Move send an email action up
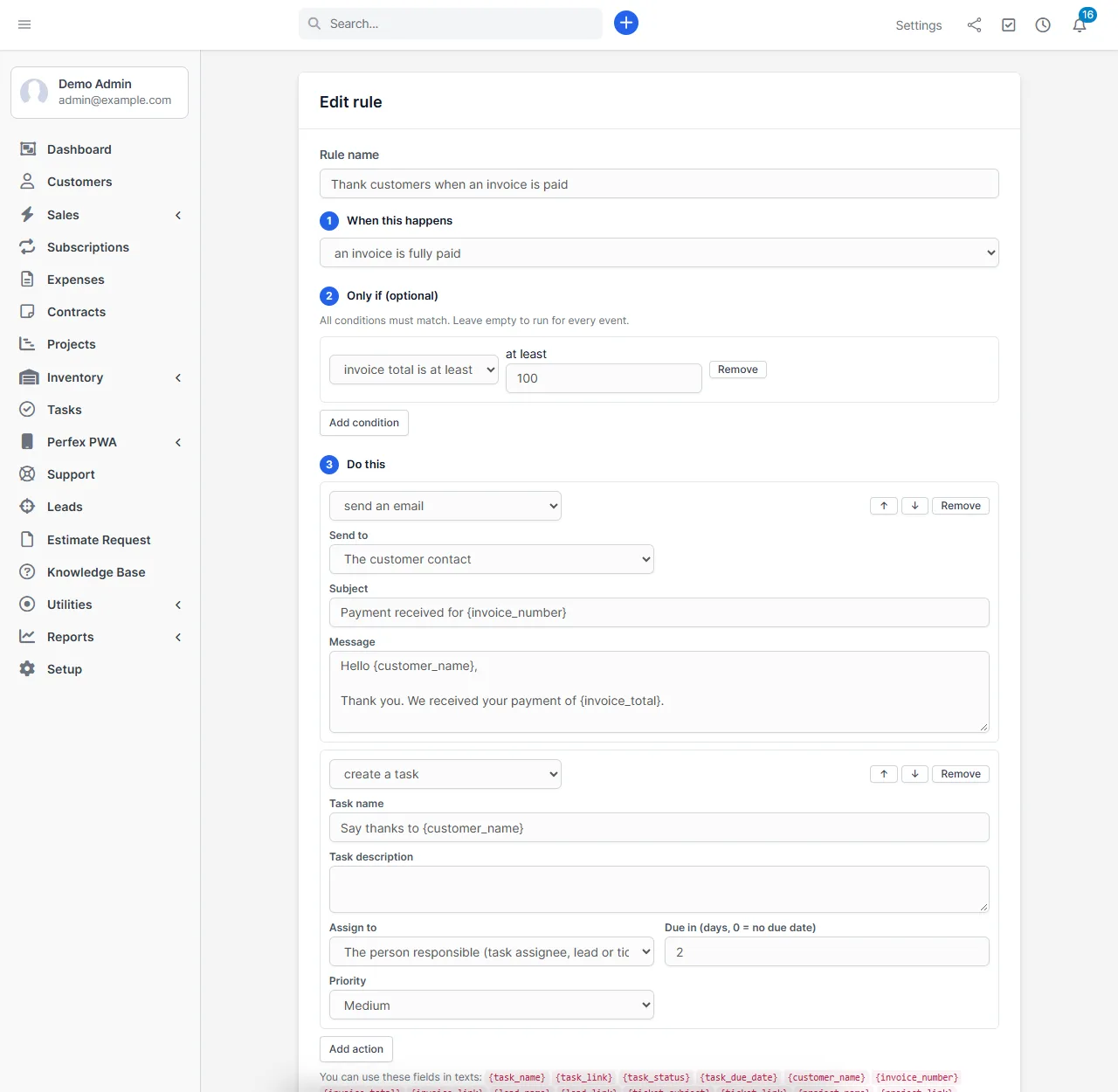The image size is (1118, 1092). [884, 506]
